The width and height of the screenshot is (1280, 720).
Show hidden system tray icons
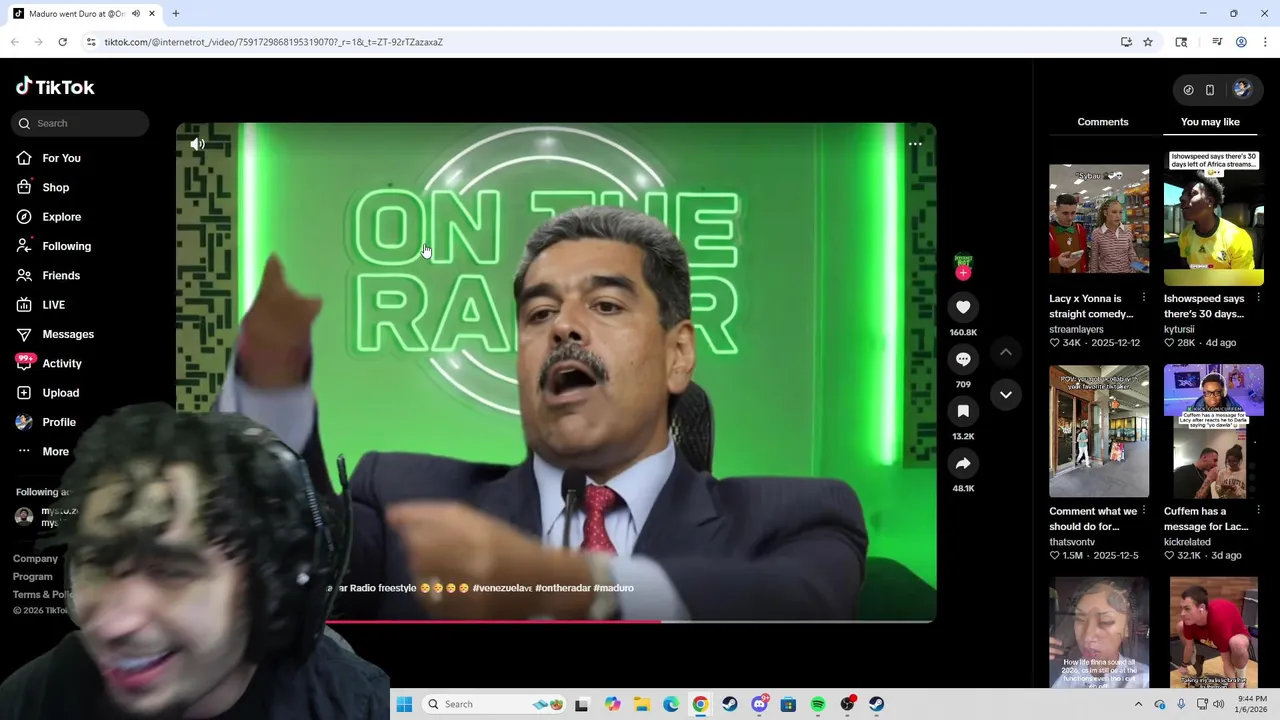coord(1138,704)
